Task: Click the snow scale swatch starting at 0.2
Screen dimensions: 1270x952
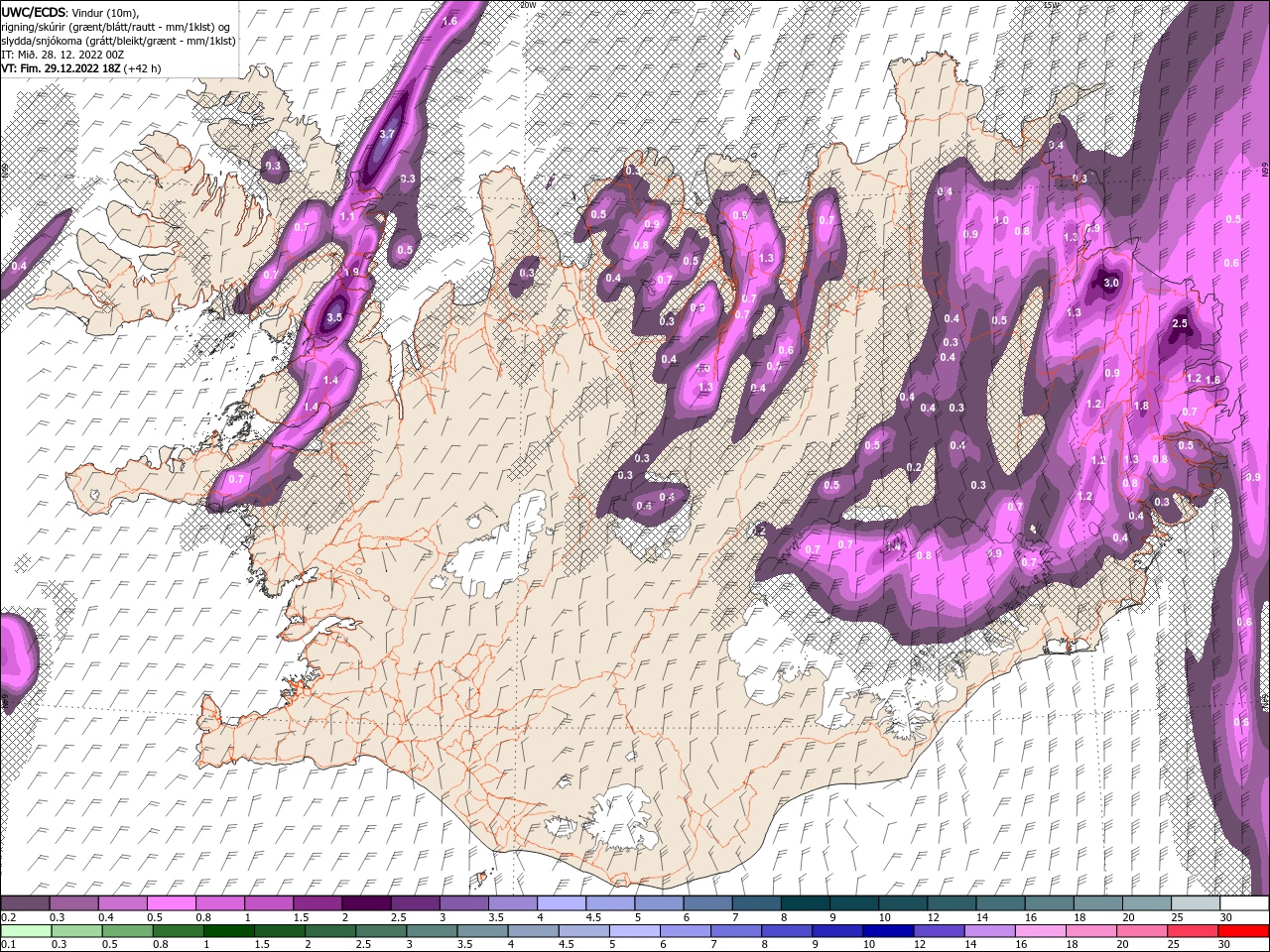Action: pyautogui.click(x=25, y=903)
